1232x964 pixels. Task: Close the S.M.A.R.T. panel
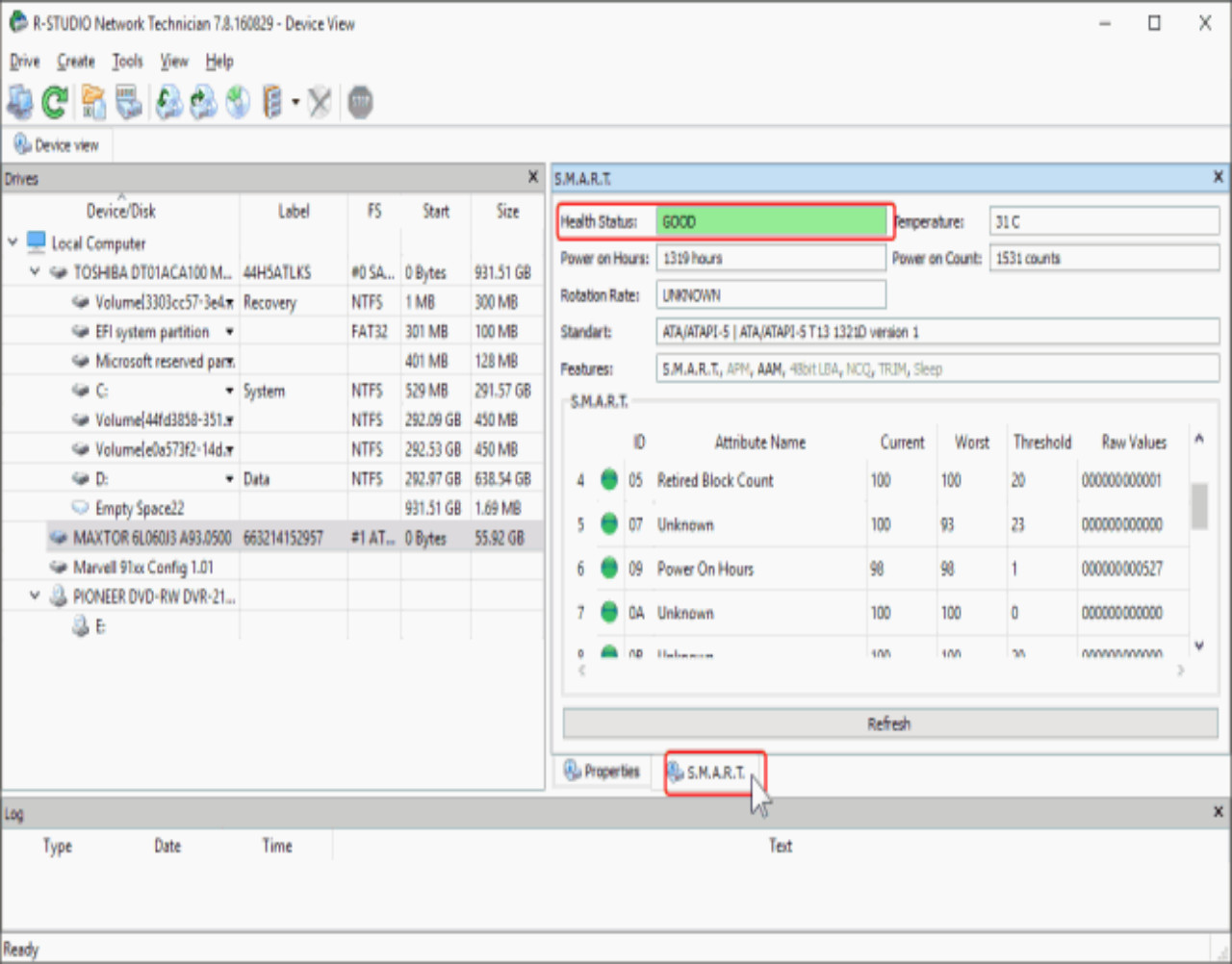(x=1218, y=177)
